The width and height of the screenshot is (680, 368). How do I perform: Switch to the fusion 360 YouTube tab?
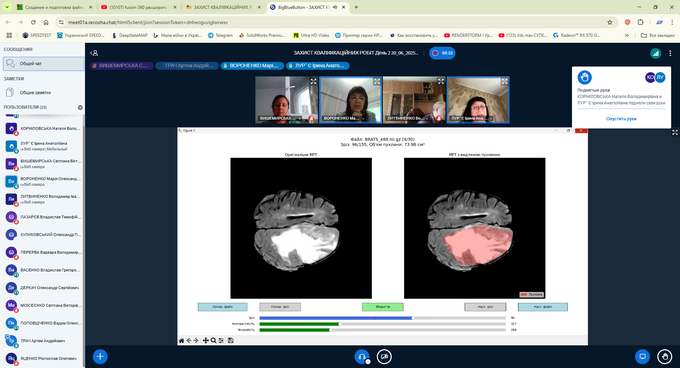pyautogui.click(x=139, y=7)
